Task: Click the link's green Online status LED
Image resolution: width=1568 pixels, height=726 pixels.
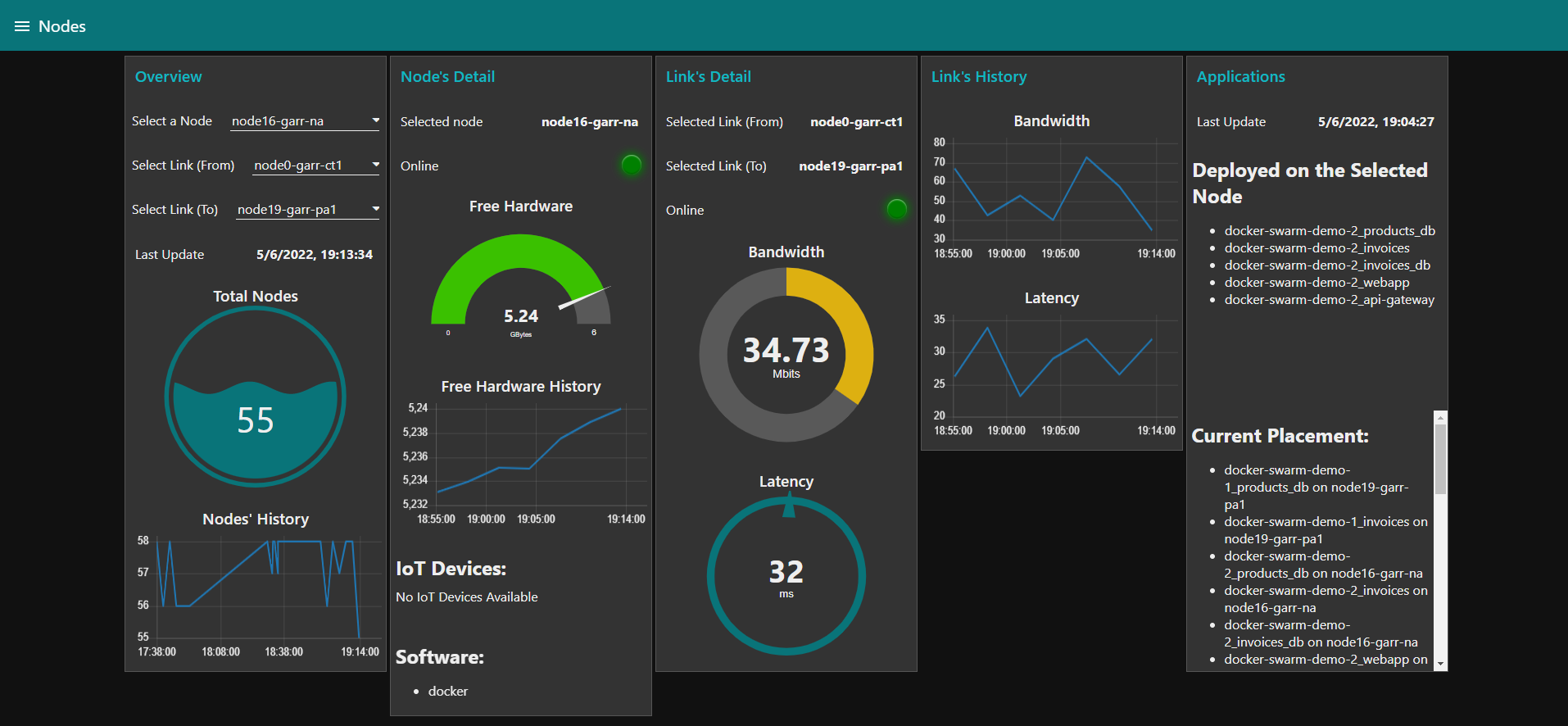Action: (x=897, y=209)
